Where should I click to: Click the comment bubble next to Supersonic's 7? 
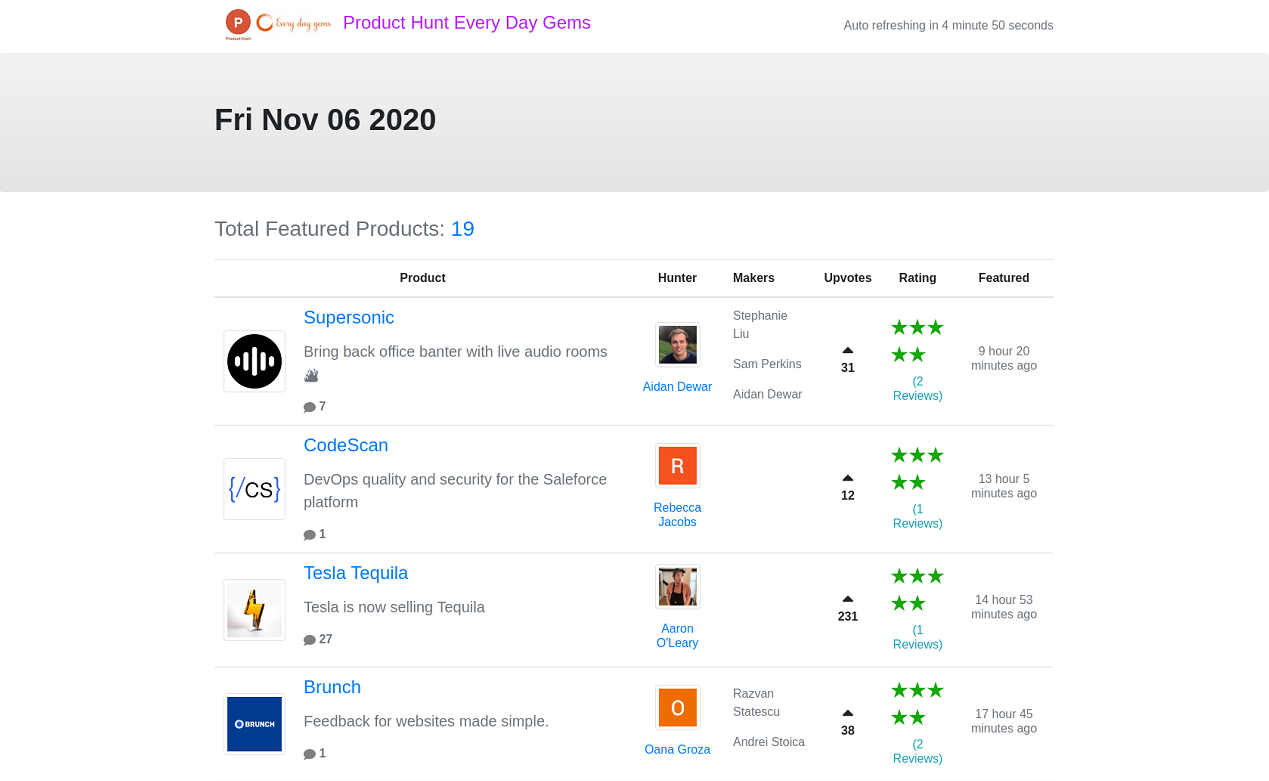point(308,406)
